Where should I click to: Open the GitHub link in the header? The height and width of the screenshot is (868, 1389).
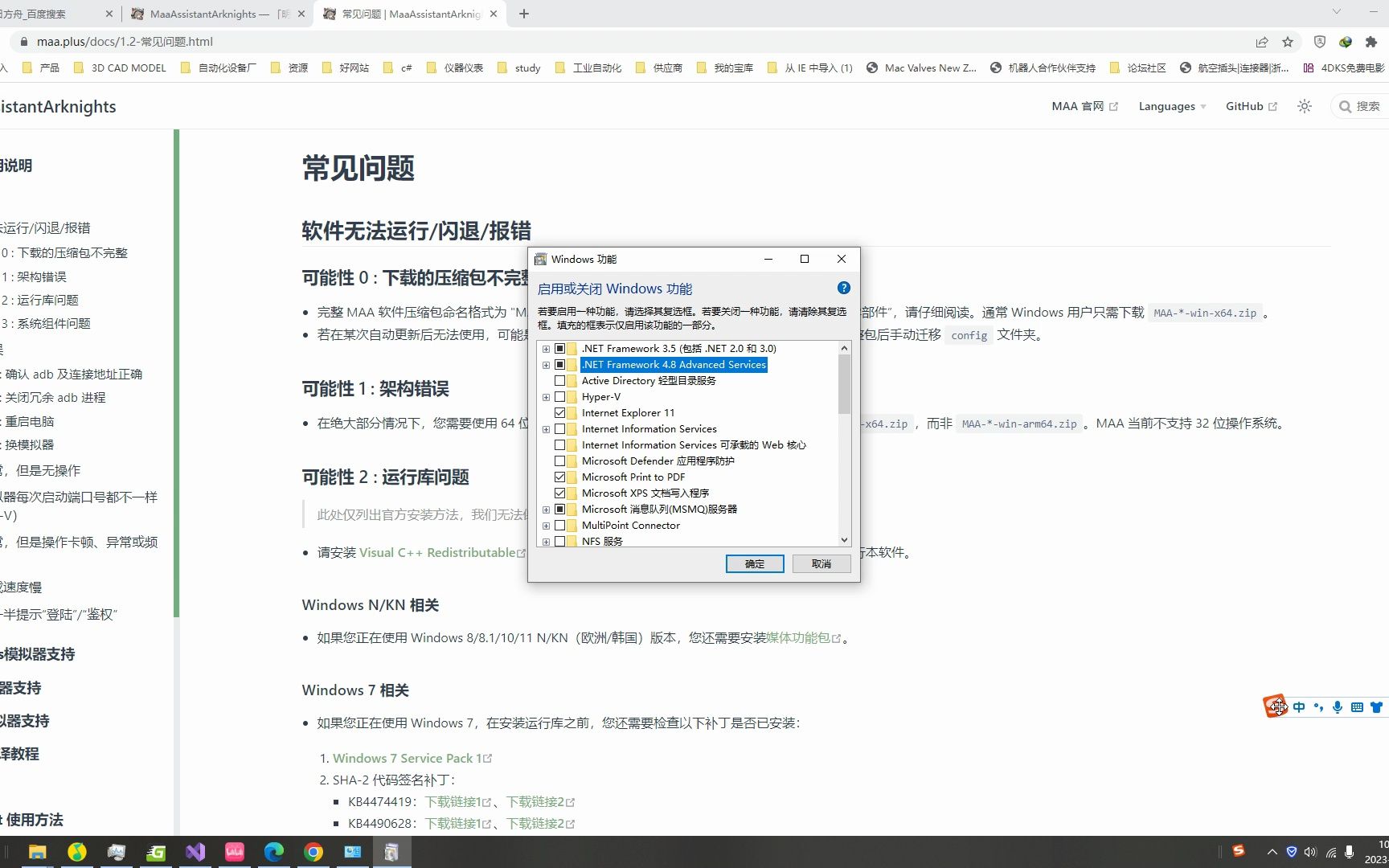coord(1251,106)
